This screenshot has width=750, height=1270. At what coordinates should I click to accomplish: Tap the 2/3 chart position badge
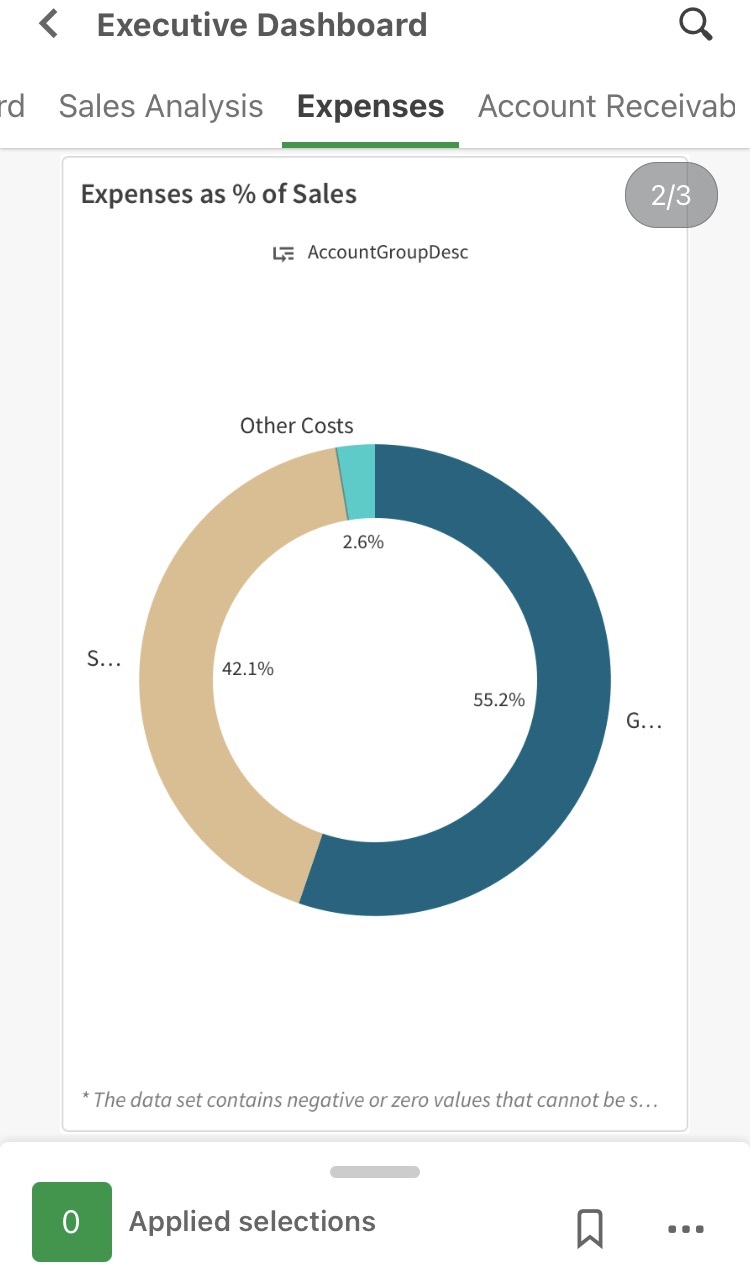[x=670, y=195]
